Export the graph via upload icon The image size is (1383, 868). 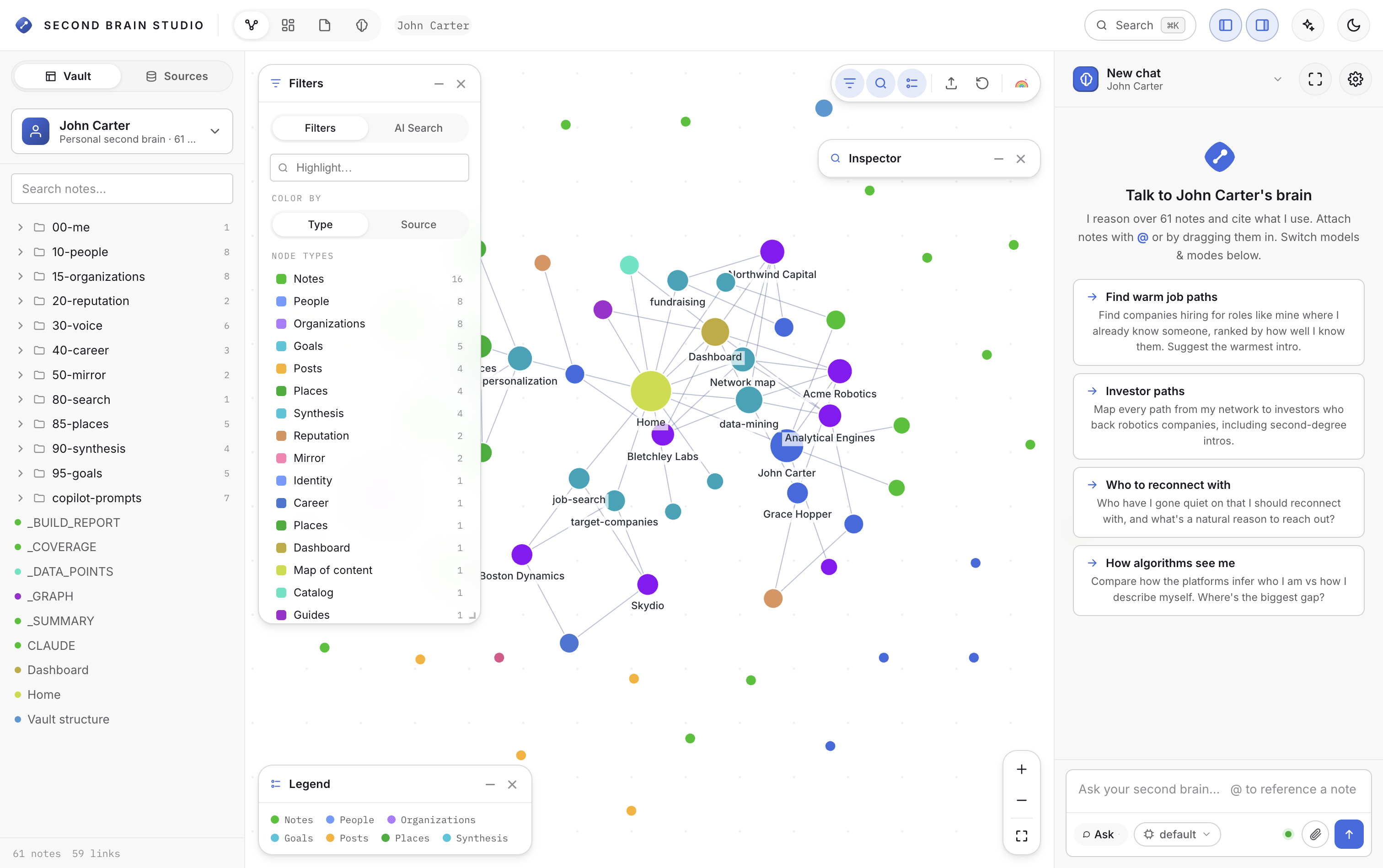coord(951,83)
